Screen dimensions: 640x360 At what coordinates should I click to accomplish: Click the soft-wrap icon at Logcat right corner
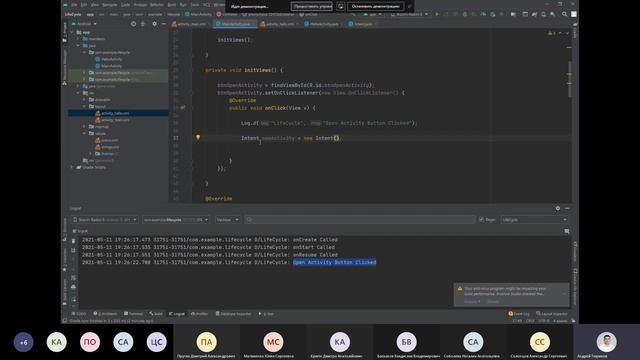pyautogui.click(x=567, y=231)
